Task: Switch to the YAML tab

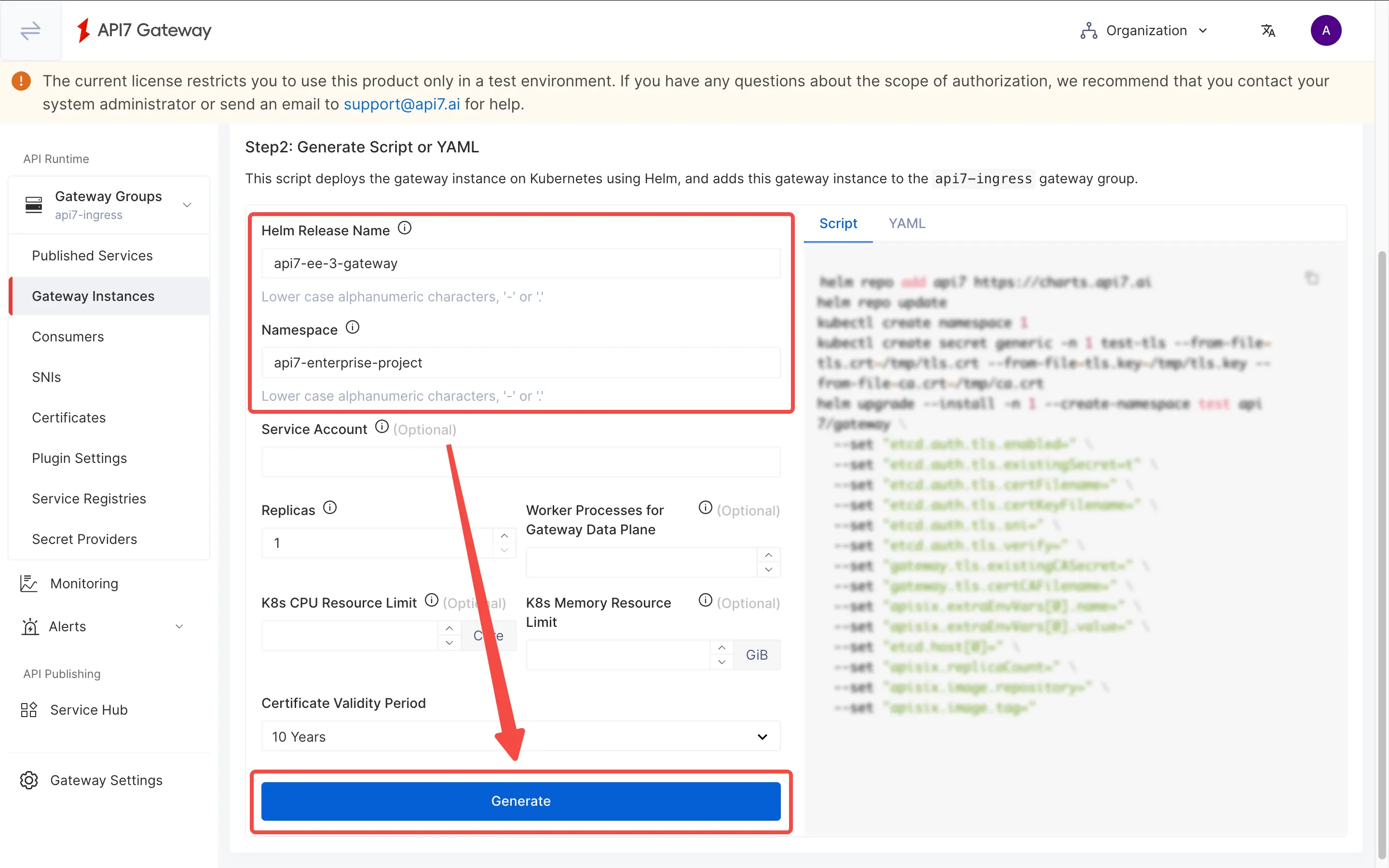Action: (906, 223)
